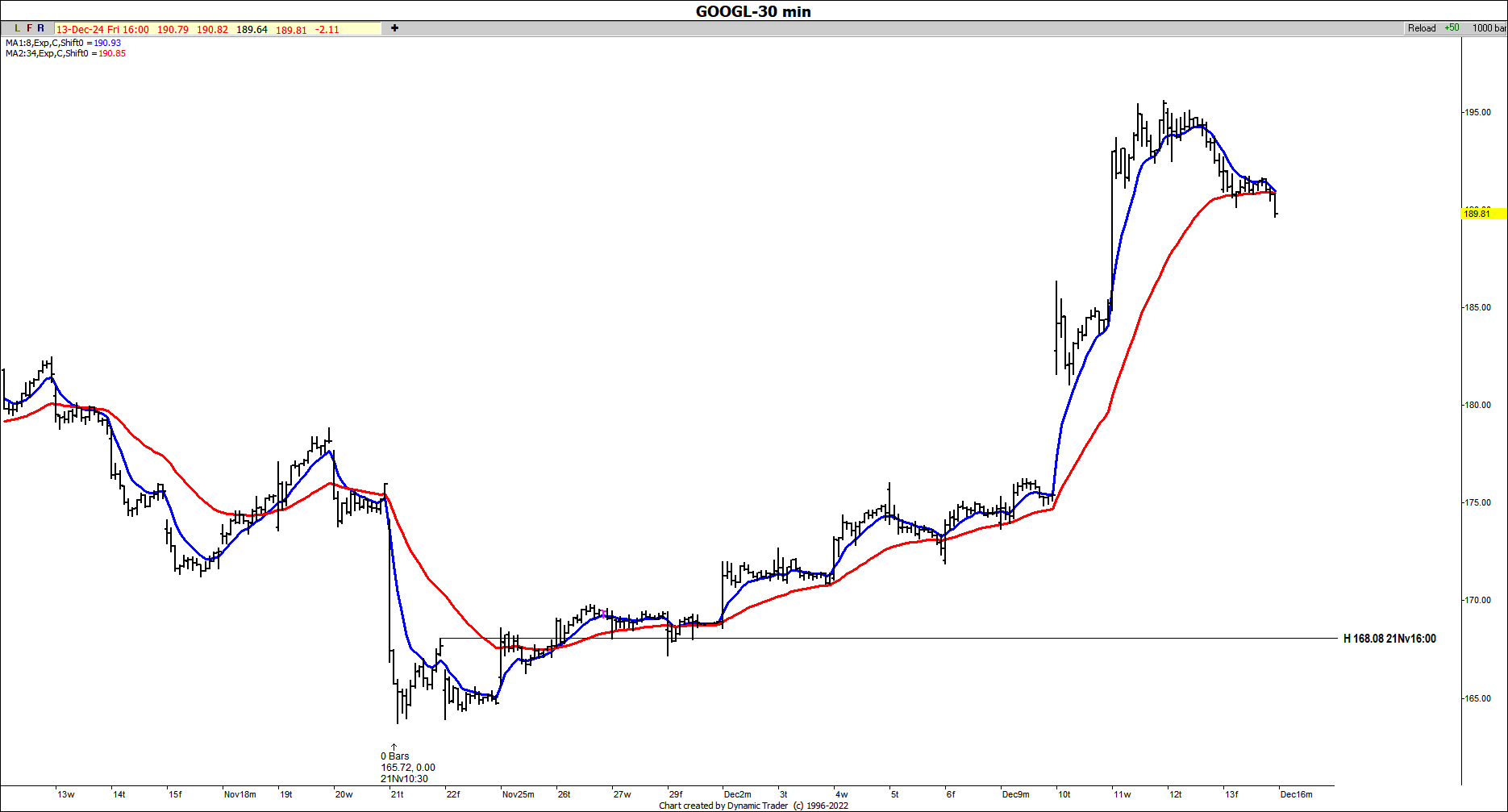Click the blue 190.93 MA1 value
Image resolution: width=1508 pixels, height=812 pixels.
point(107,43)
